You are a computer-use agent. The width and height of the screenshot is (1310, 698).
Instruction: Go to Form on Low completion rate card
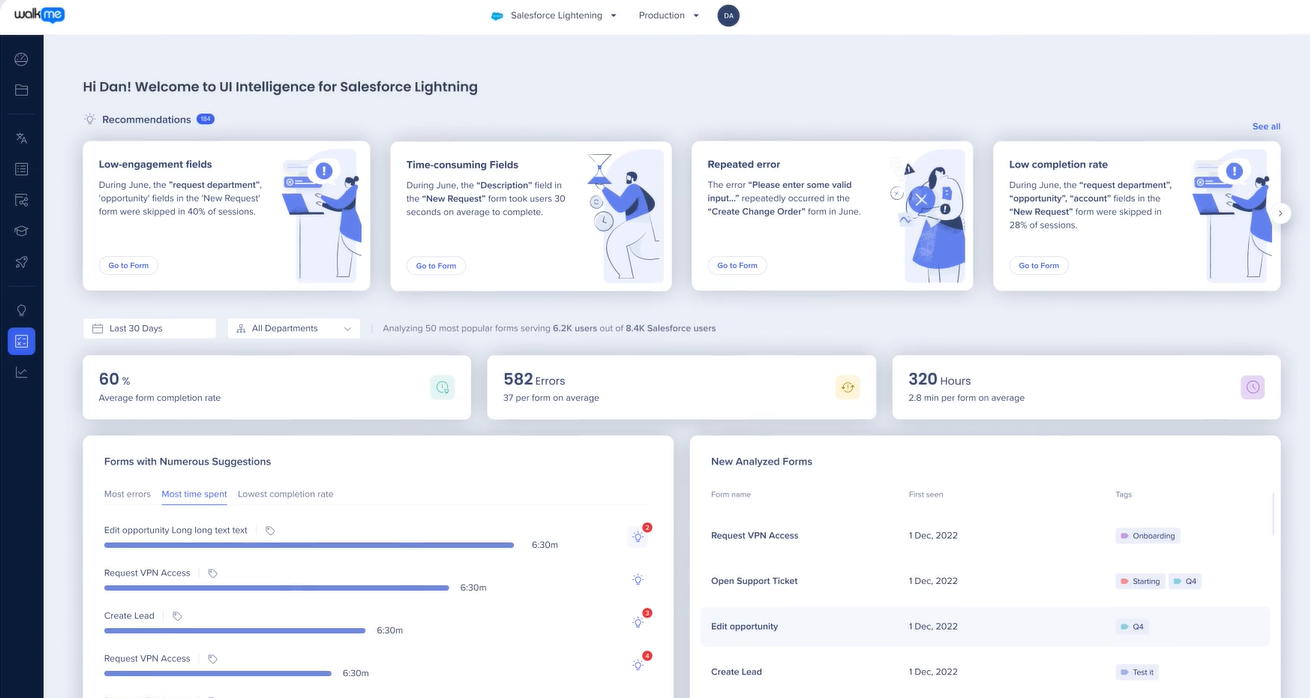click(1039, 265)
